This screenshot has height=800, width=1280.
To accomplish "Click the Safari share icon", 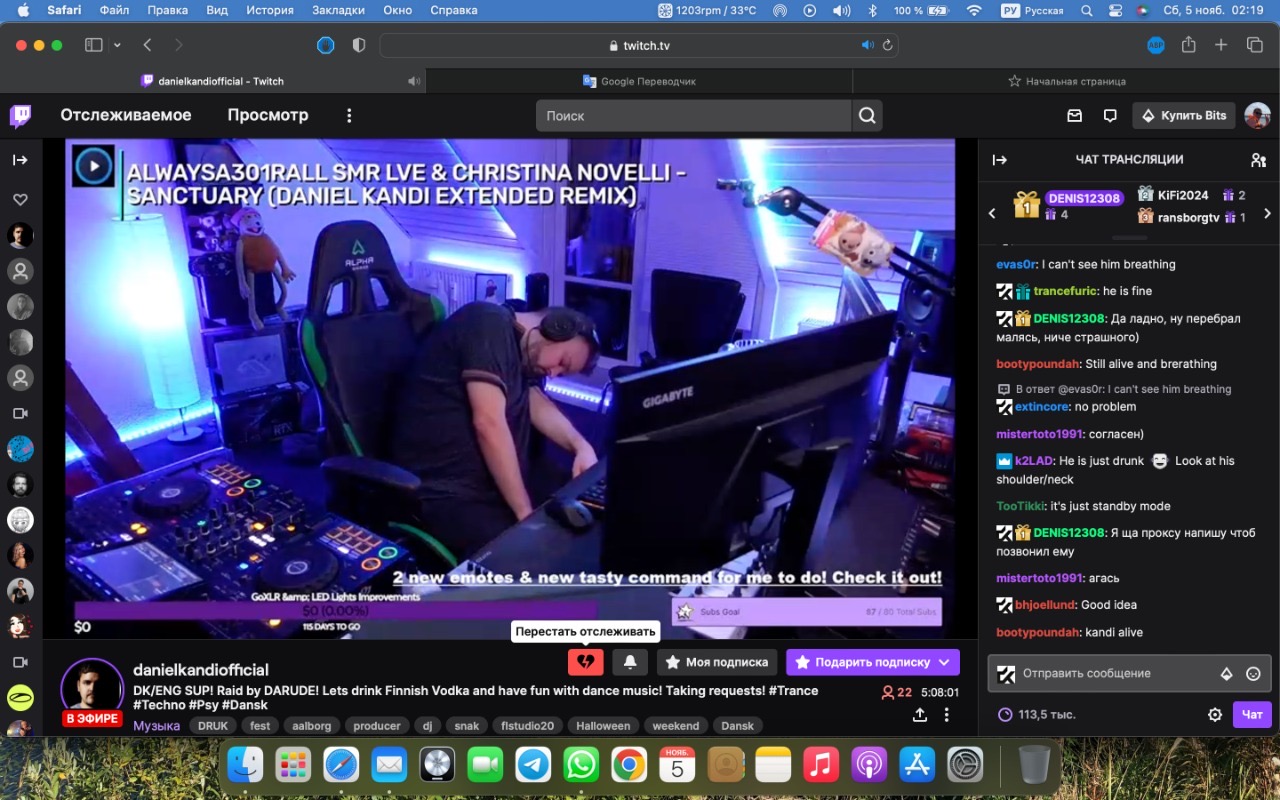I will (x=1189, y=45).
